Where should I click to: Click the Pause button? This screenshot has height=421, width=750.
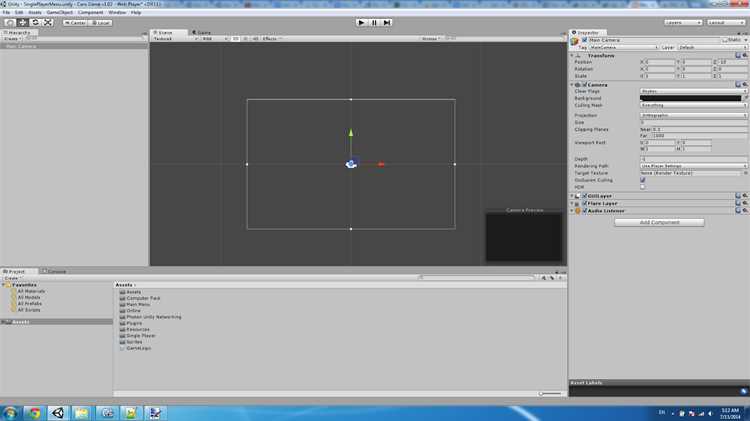pos(375,22)
